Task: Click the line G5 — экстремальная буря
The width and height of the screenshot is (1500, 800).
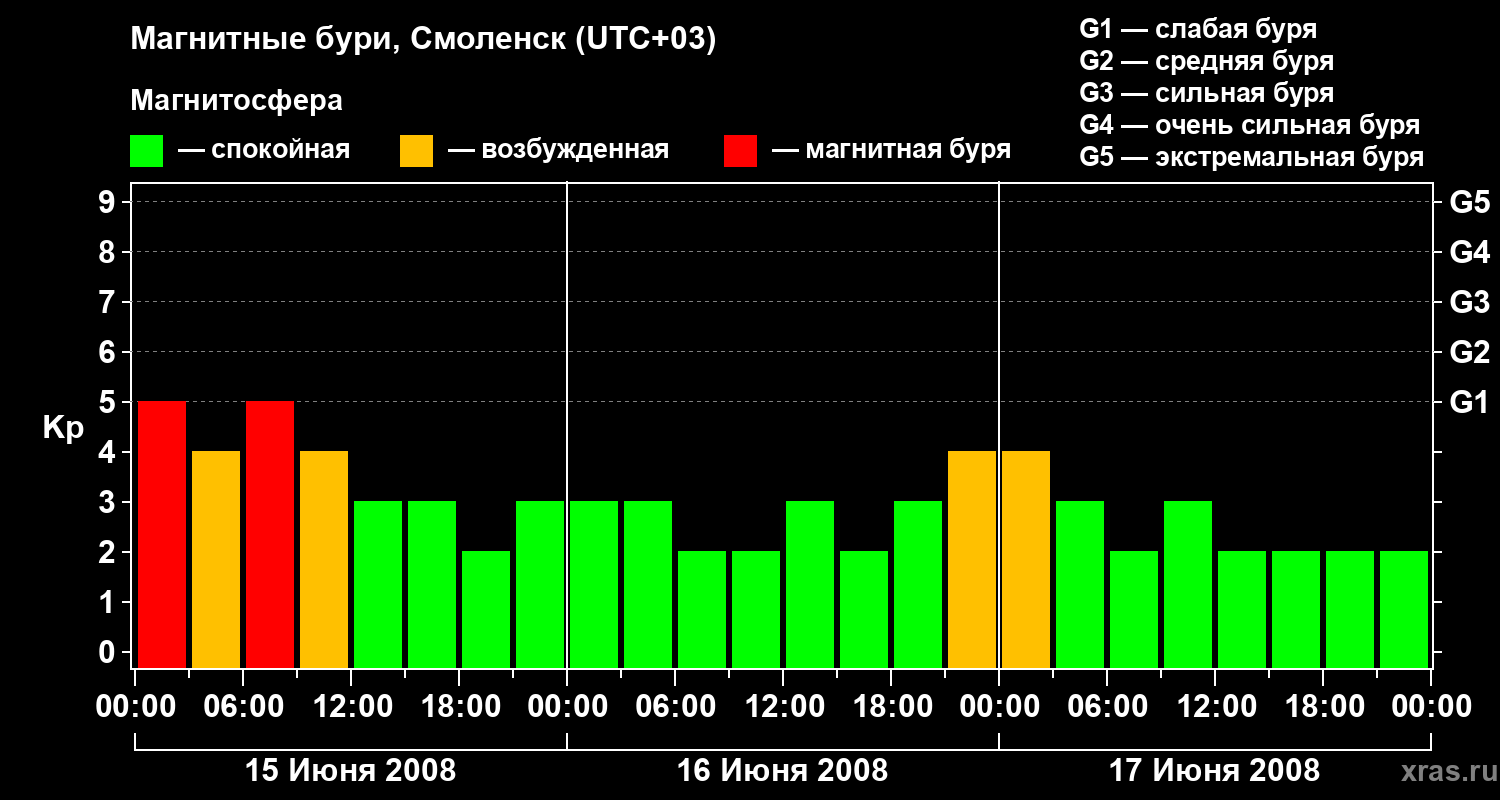Action: point(1251,158)
